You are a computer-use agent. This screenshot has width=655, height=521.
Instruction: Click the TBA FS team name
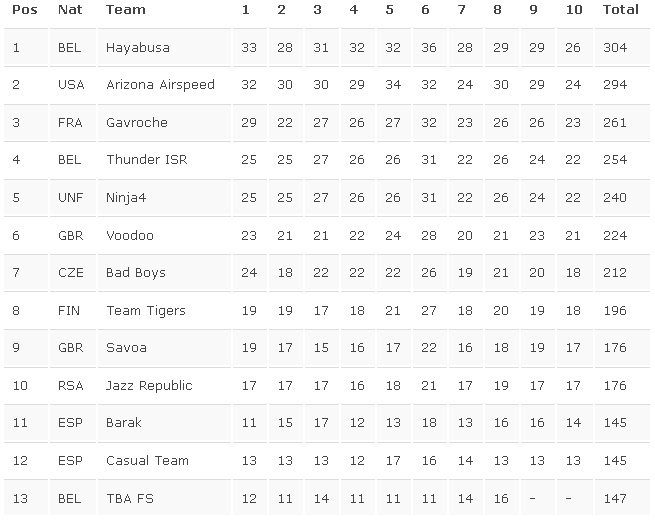130,498
